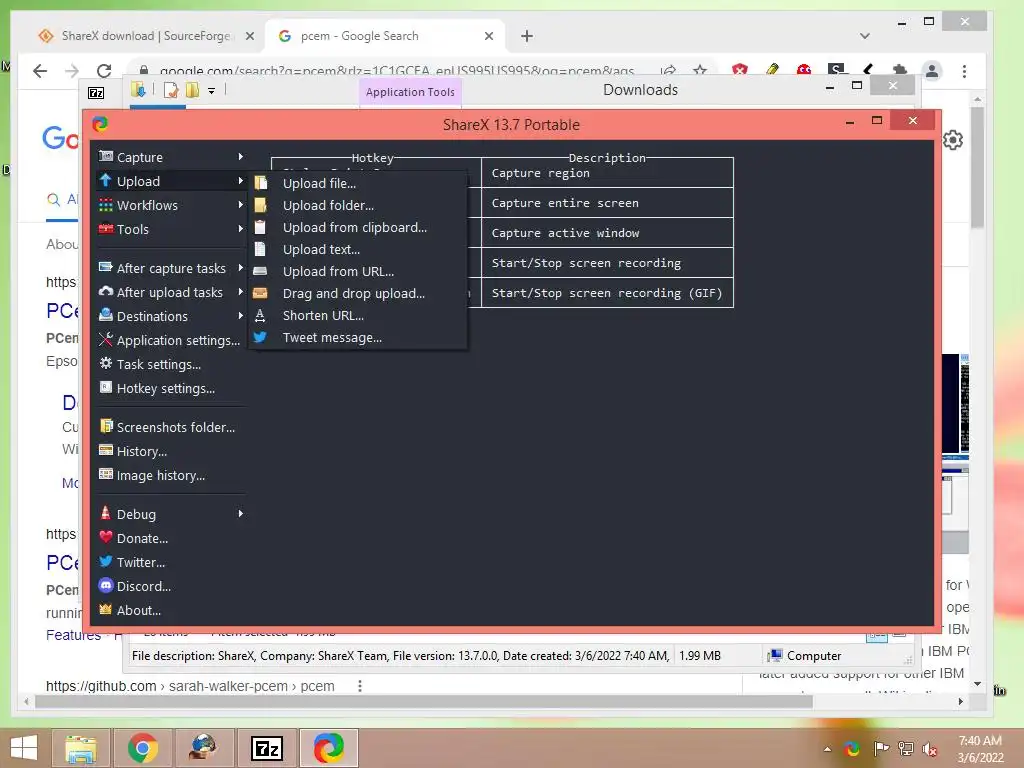The width and height of the screenshot is (1024, 768).
Task: Click the Debug traffic cone icon
Action: tap(106, 513)
